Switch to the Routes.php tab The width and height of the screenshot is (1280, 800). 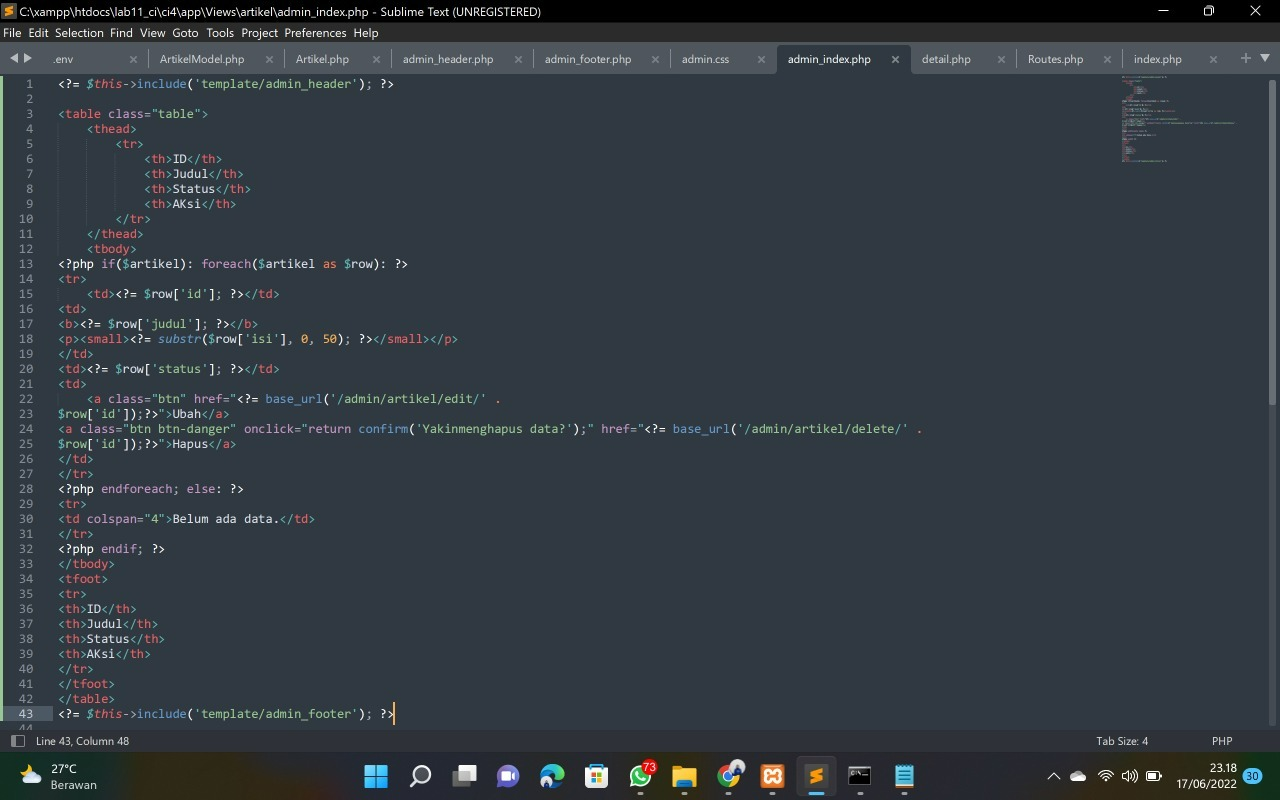tap(1055, 59)
